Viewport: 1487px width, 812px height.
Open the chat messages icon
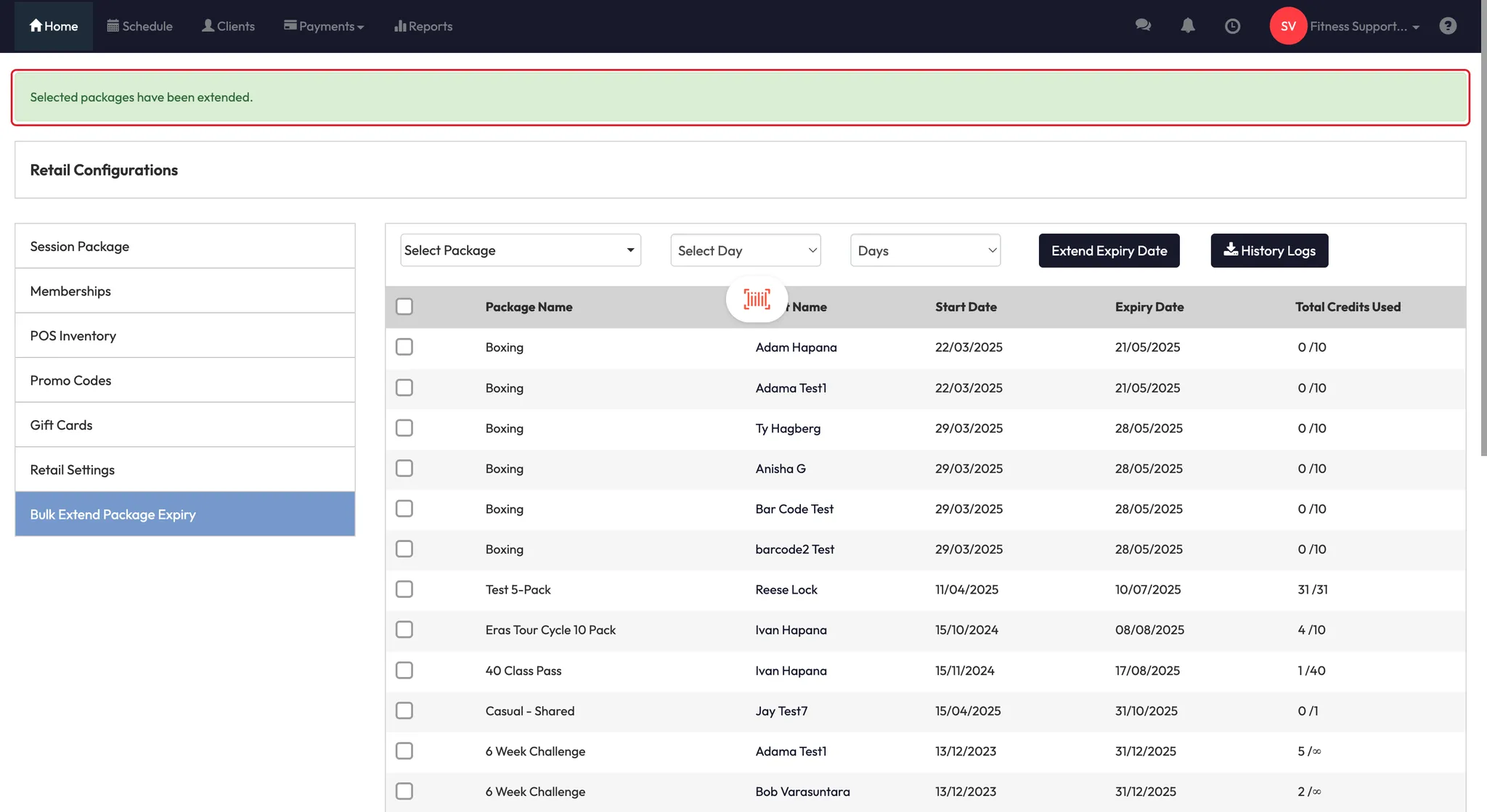(x=1143, y=25)
